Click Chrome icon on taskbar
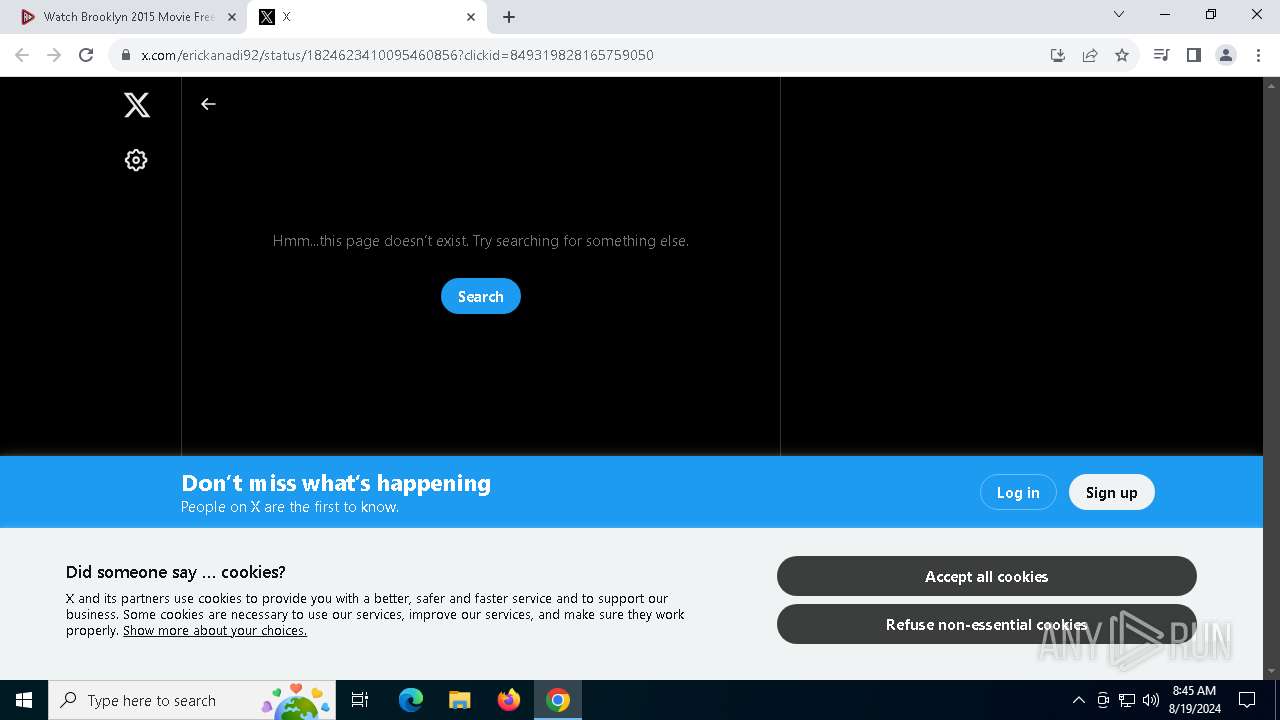The width and height of the screenshot is (1280, 720). 558,700
